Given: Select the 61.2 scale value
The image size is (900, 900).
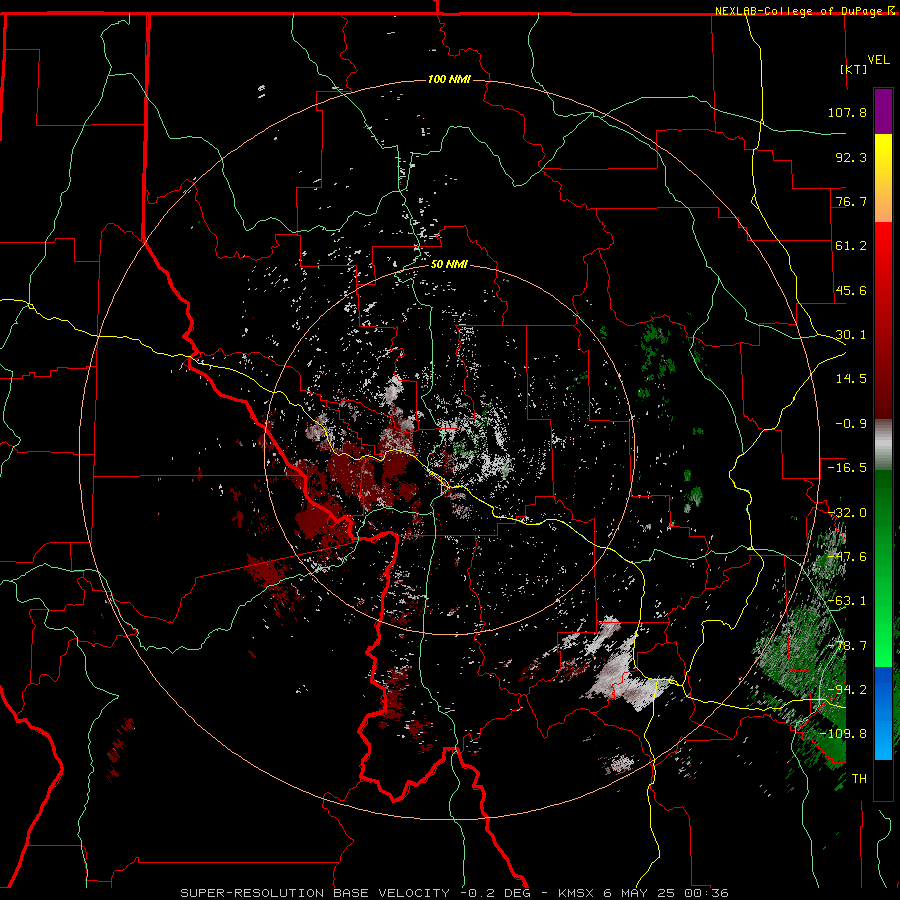Looking at the screenshot, I should tap(851, 246).
